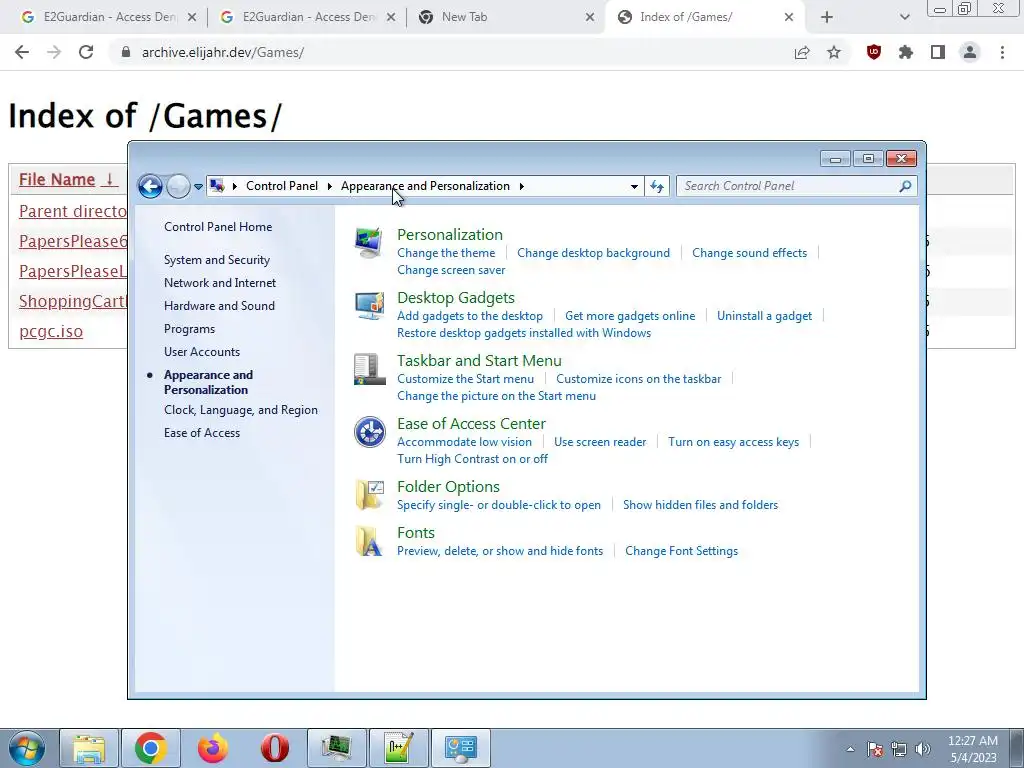The height and width of the screenshot is (768, 1024).
Task: Select the Index of /Games/ tab
Action: pos(705,17)
